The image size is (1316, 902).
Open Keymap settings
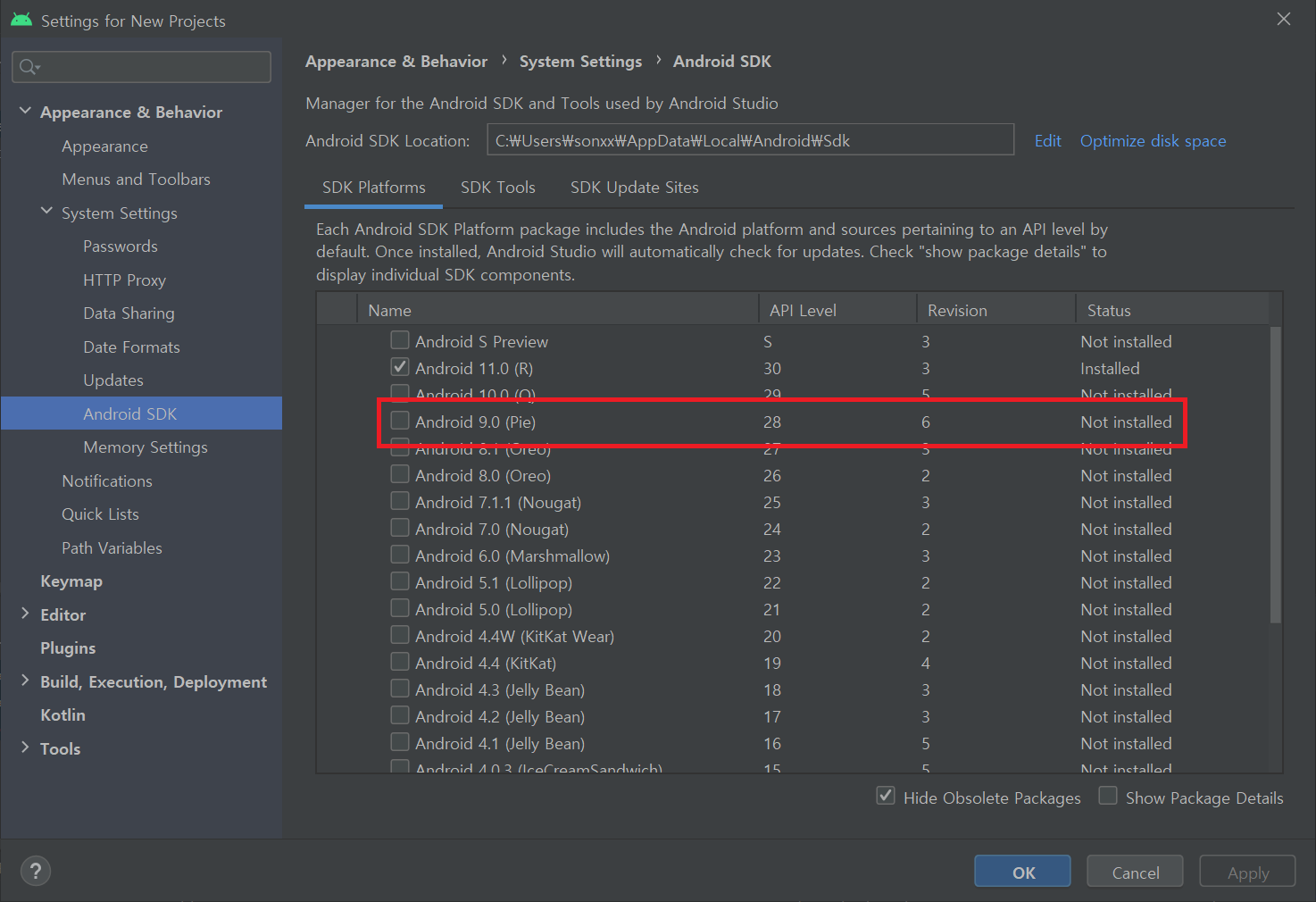click(x=71, y=581)
